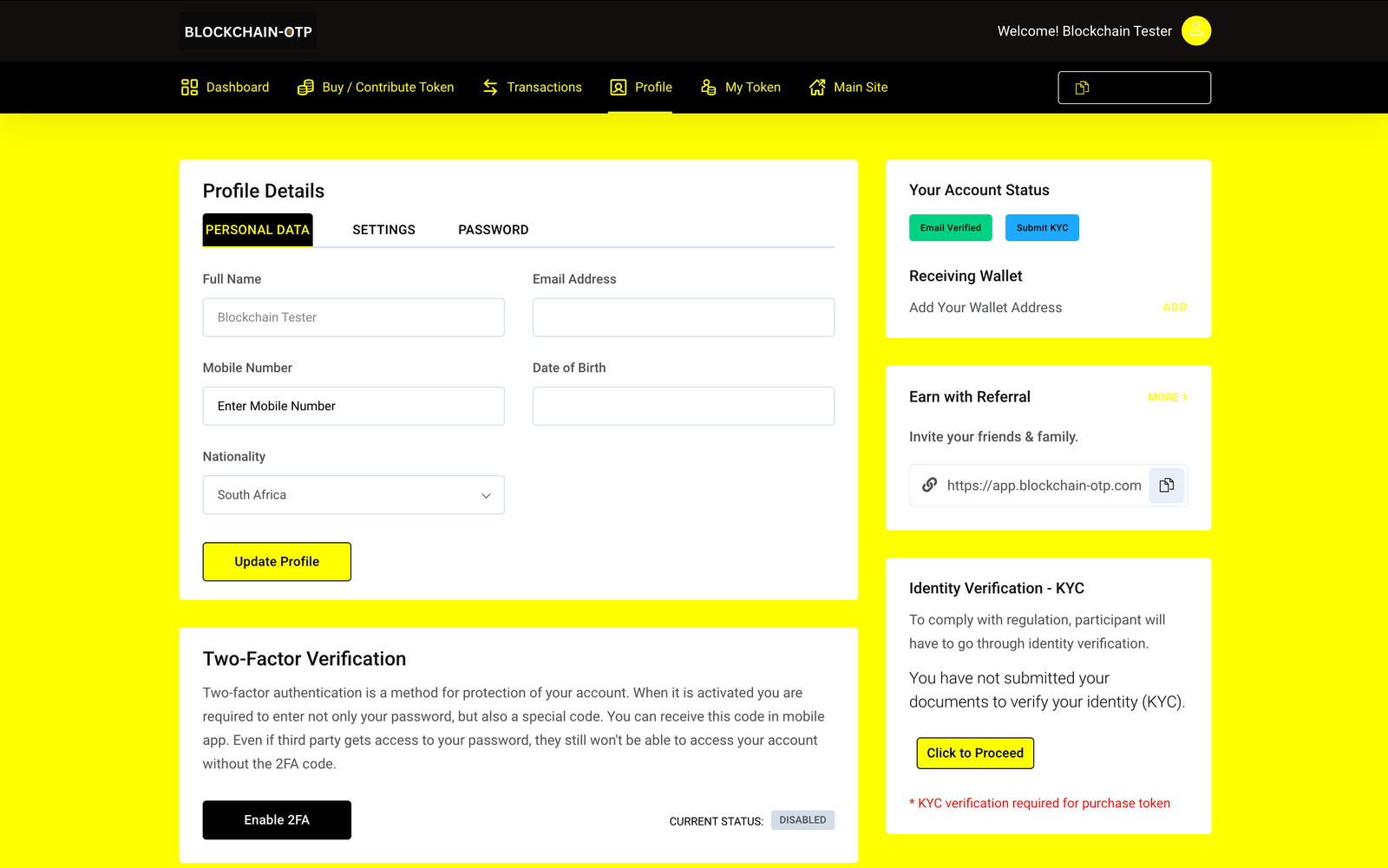Click the Click to Proceed KYC button

975,753
